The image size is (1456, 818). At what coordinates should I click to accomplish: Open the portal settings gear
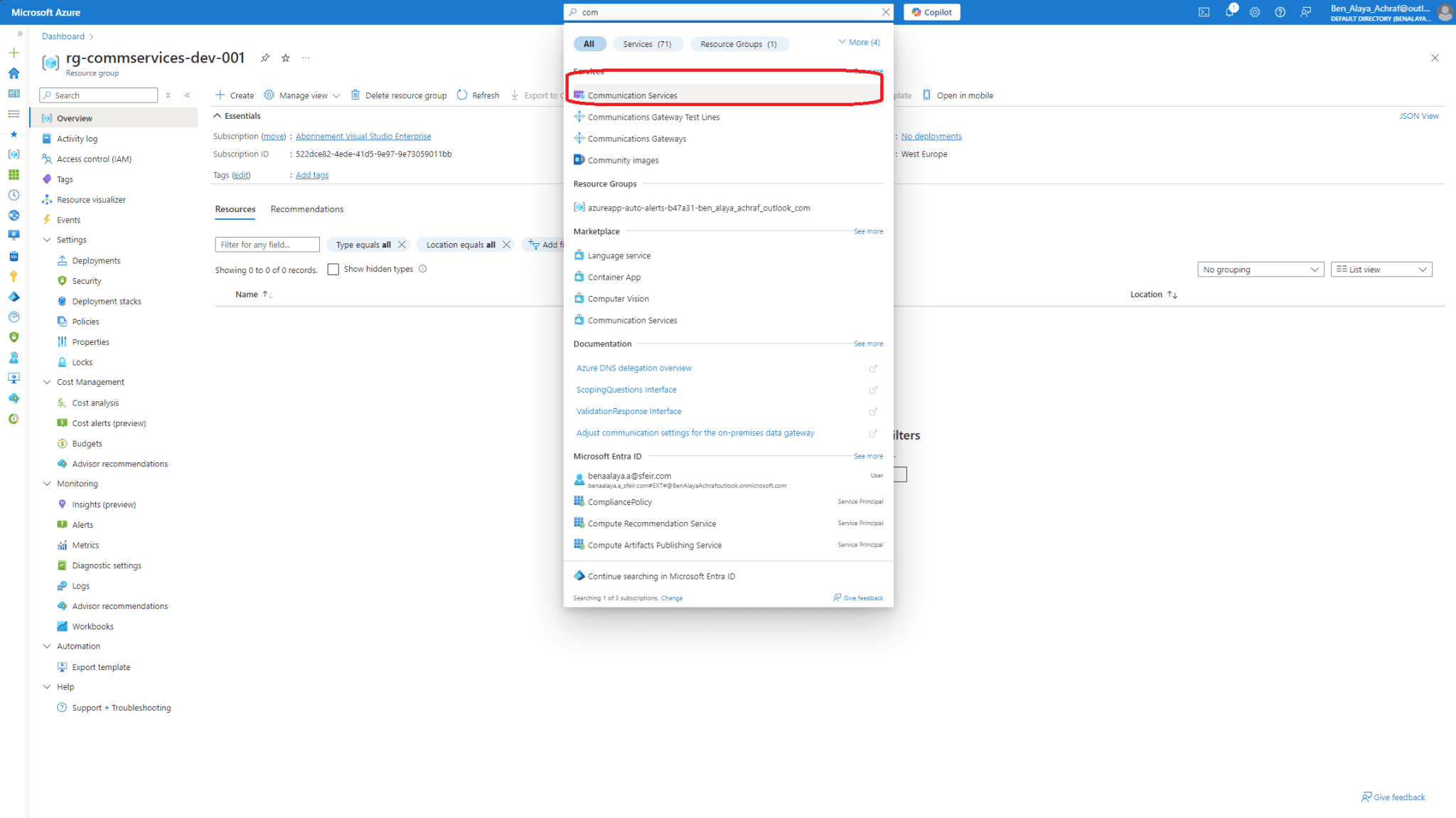(1255, 12)
